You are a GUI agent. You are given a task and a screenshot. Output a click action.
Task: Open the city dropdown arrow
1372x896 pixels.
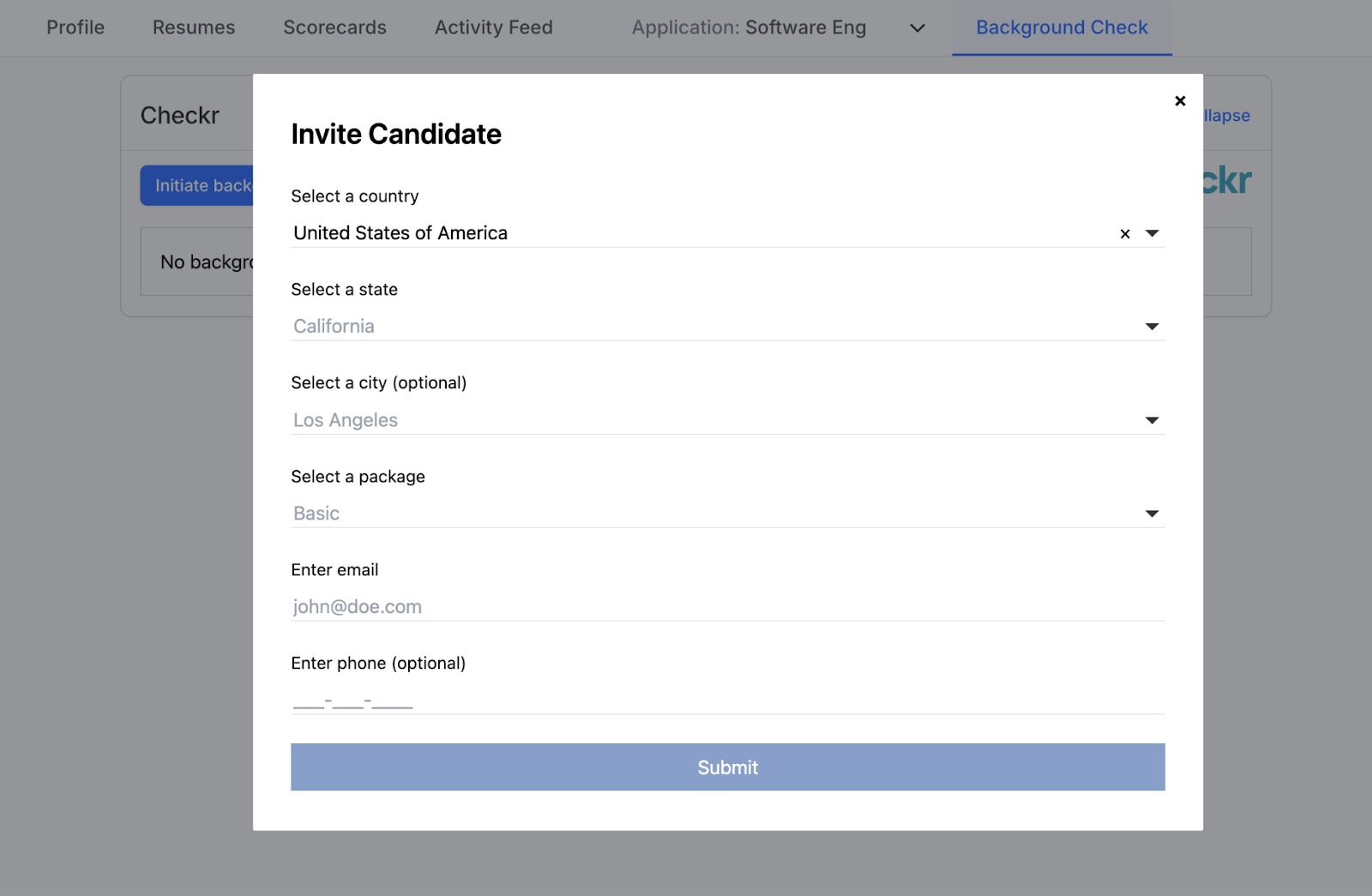[x=1152, y=420]
